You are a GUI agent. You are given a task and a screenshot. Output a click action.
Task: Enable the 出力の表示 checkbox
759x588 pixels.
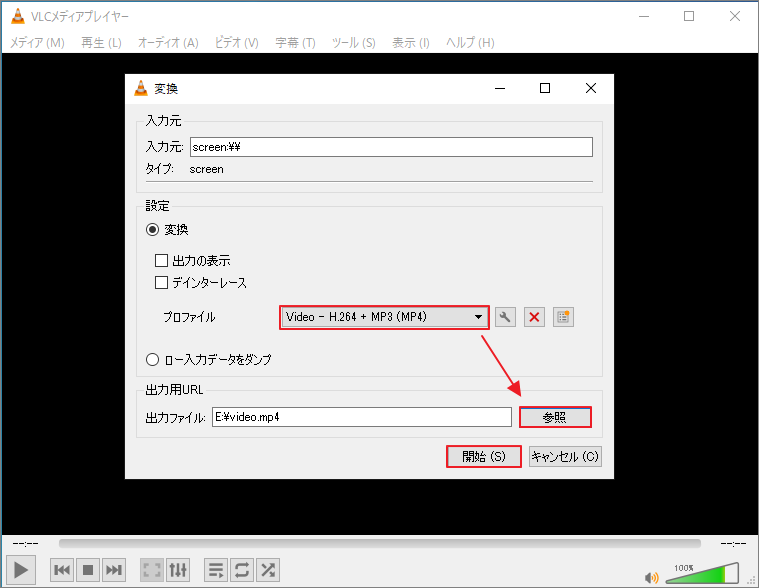coord(161,261)
